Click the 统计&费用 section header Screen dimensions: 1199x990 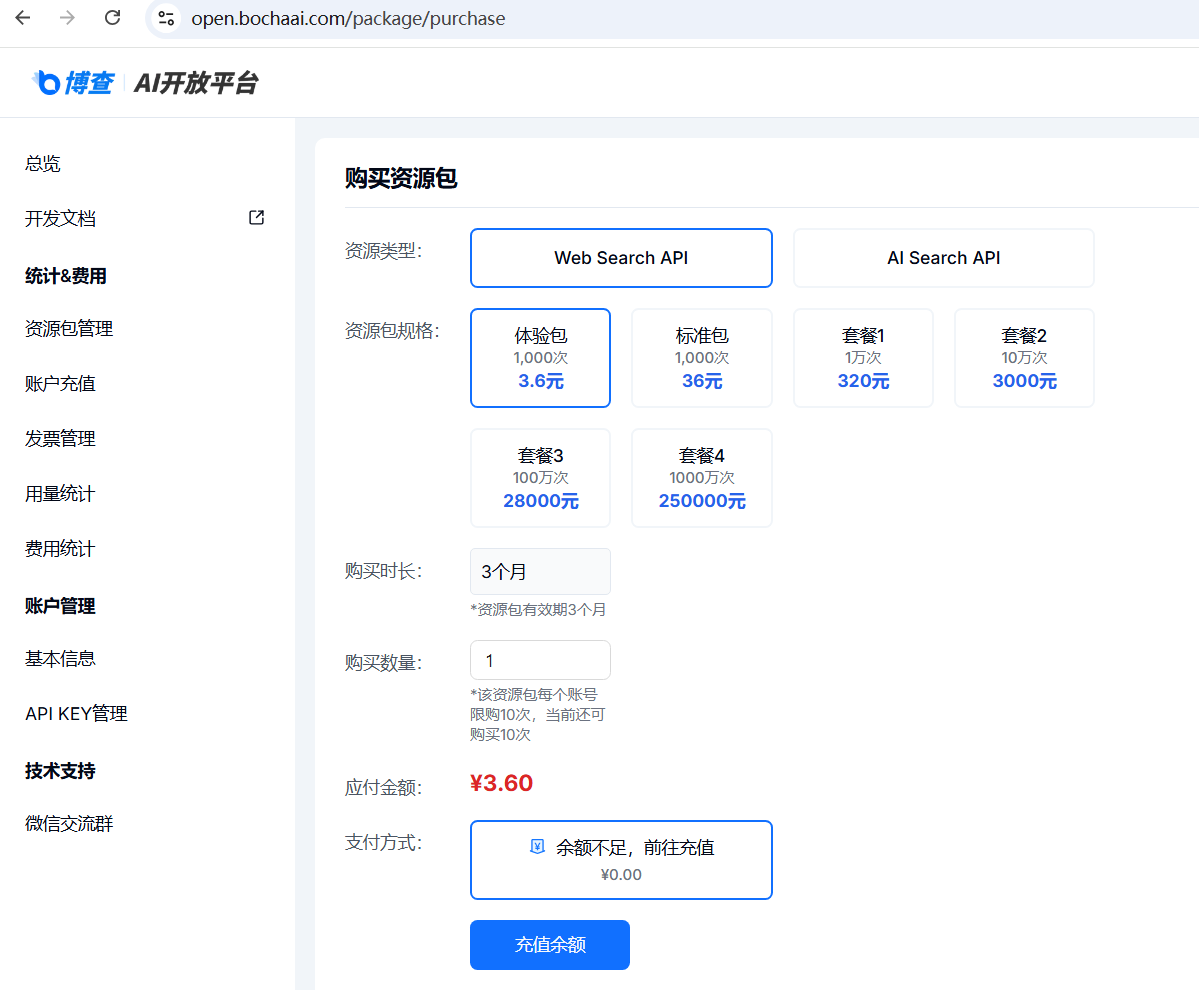[66, 276]
